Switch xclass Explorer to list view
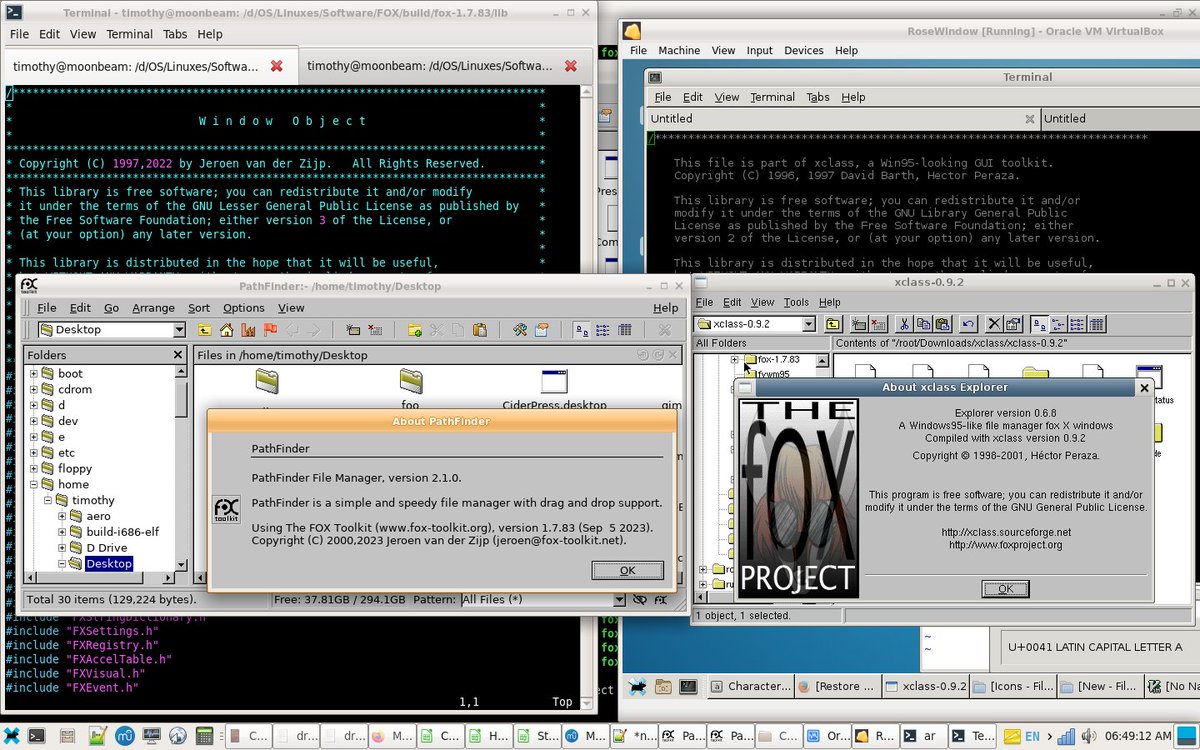Image resolution: width=1200 pixels, height=750 pixels. tap(1077, 324)
